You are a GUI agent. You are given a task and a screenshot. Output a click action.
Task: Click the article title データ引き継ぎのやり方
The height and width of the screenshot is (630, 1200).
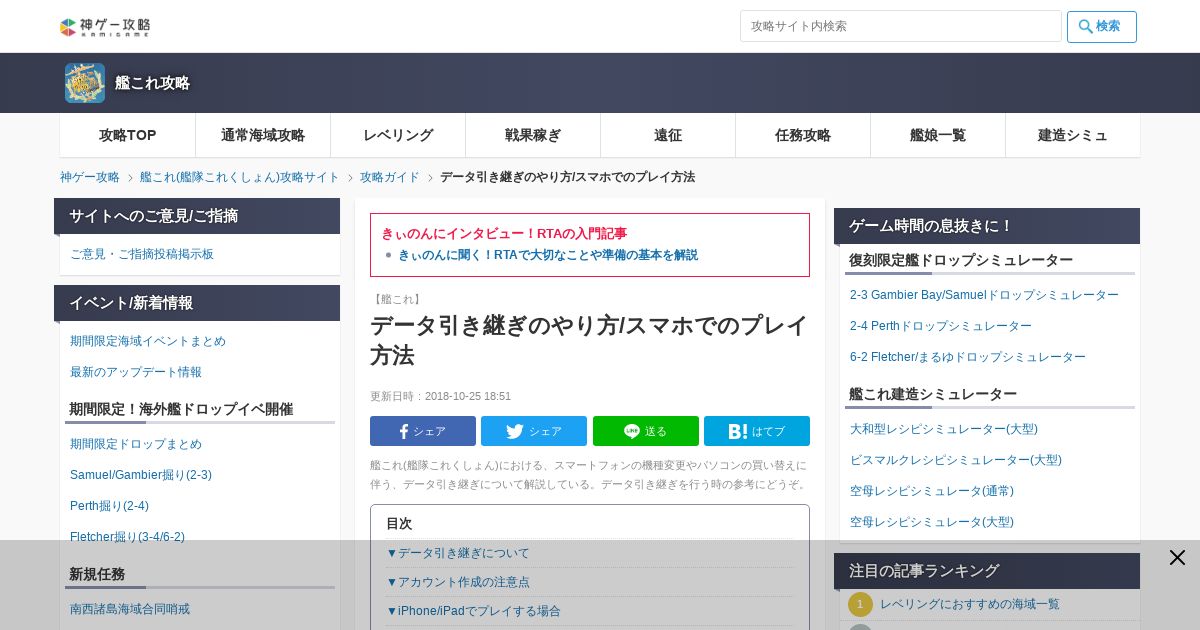click(589, 340)
